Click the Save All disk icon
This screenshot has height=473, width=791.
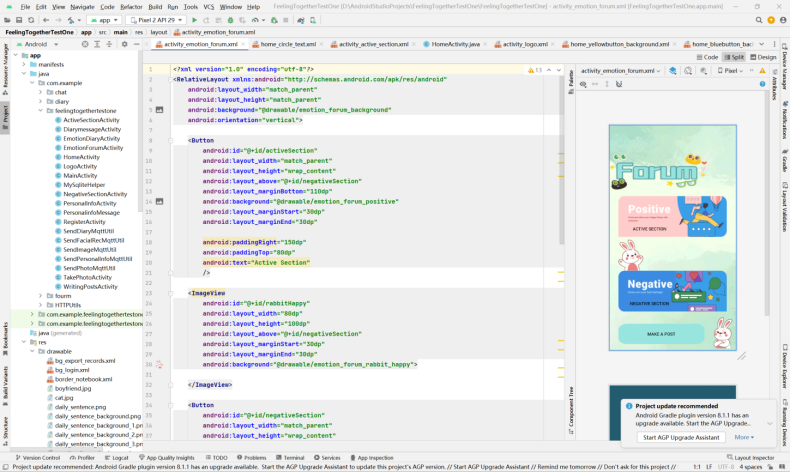pyautogui.click(x=19, y=20)
